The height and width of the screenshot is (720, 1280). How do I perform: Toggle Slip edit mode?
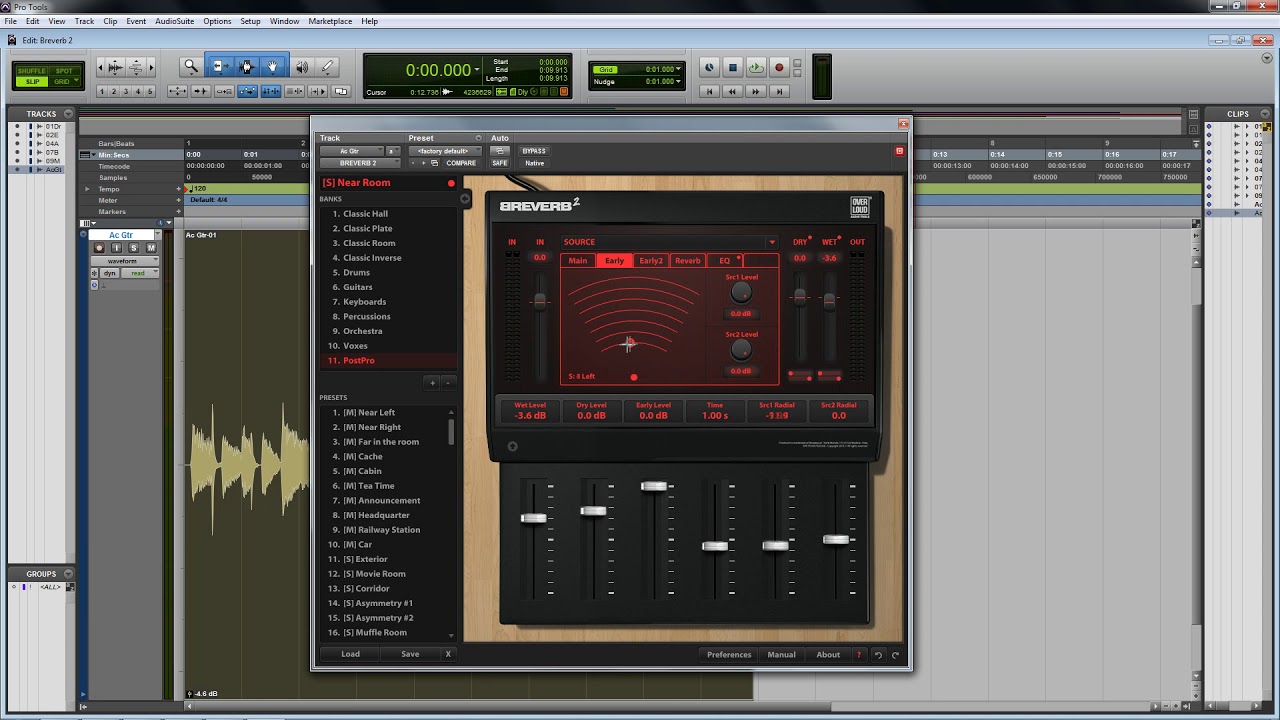click(x=33, y=81)
